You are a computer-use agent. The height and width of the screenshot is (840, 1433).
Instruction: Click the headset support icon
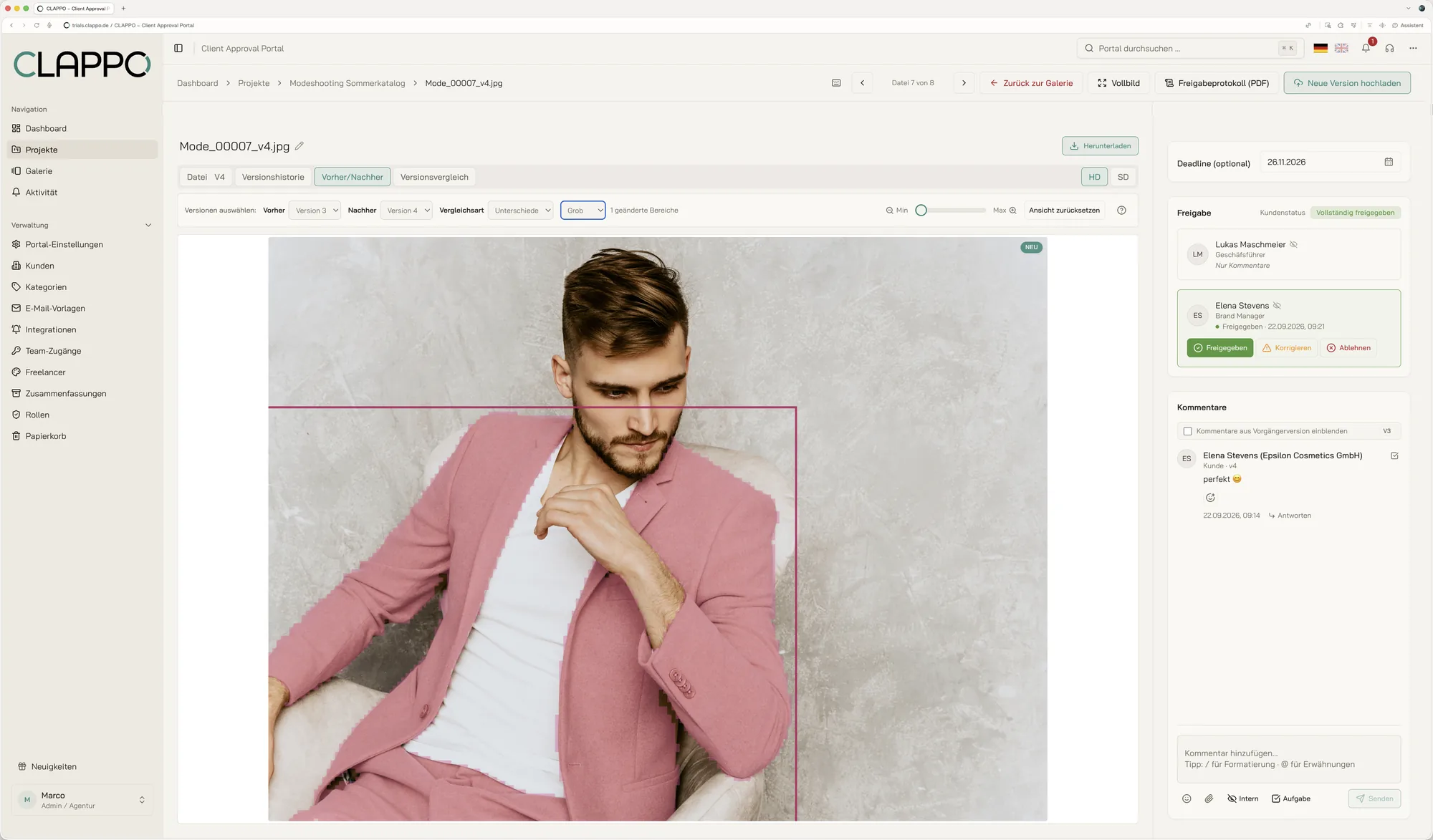[x=1389, y=48]
